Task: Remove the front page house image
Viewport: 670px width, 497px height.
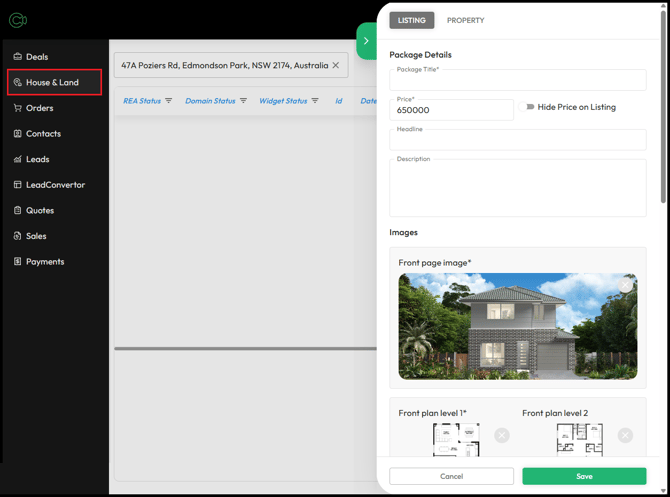Action: click(x=625, y=285)
